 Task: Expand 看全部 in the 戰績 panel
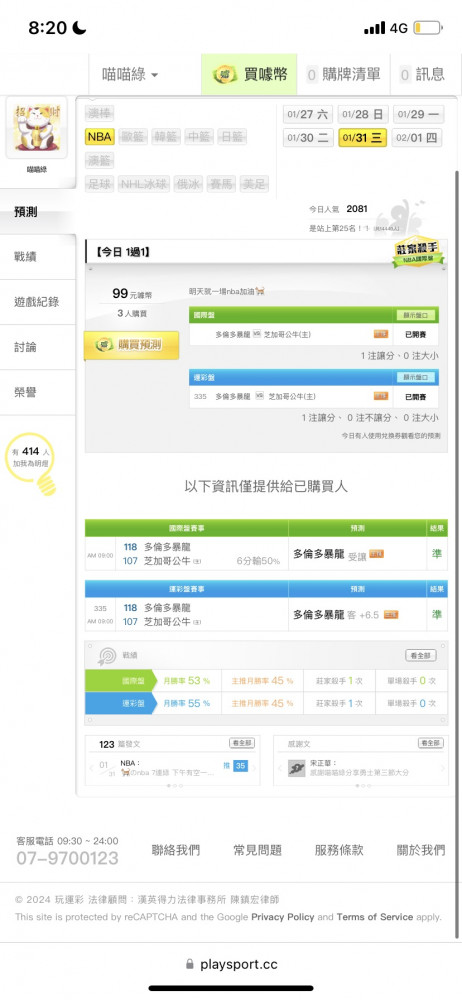click(421, 655)
